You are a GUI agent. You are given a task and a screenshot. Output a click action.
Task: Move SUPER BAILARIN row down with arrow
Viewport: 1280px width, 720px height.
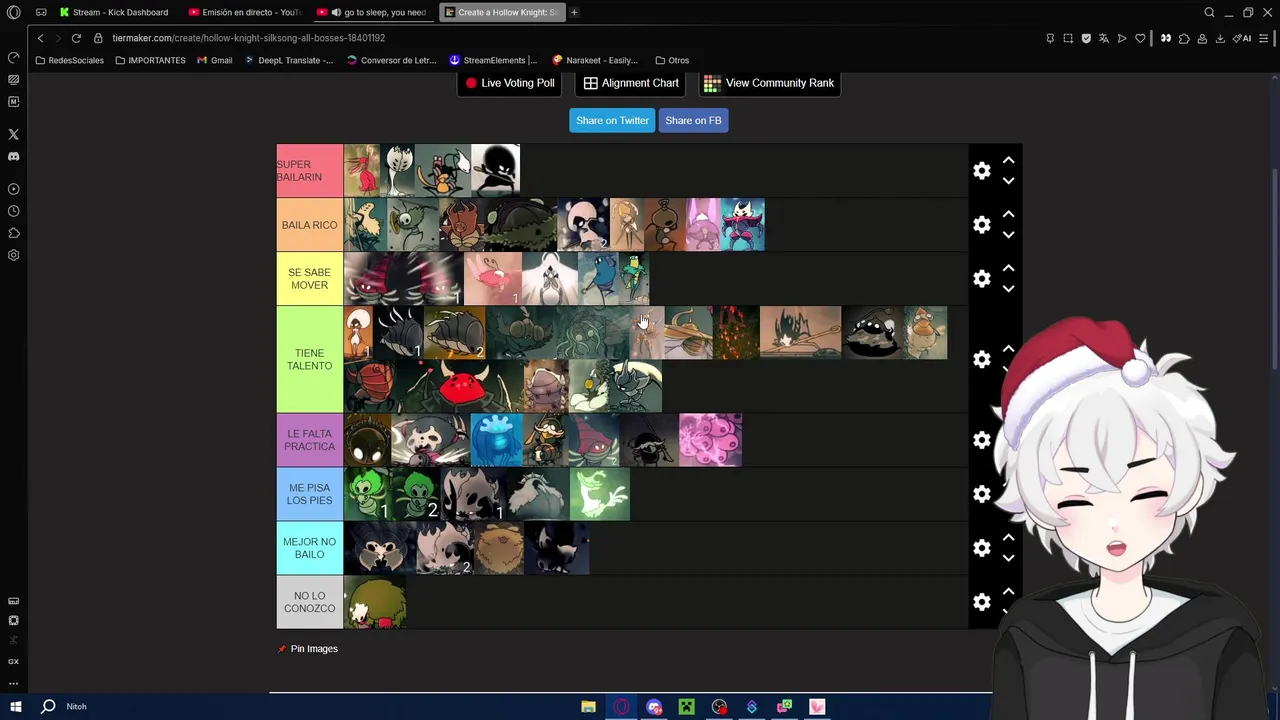(x=1008, y=181)
